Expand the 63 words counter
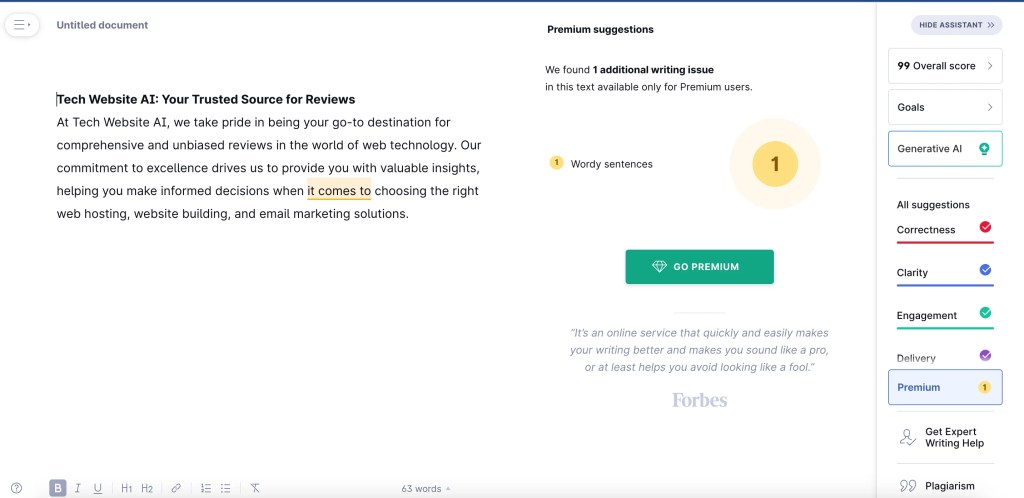The image size is (1024, 498). 426,489
